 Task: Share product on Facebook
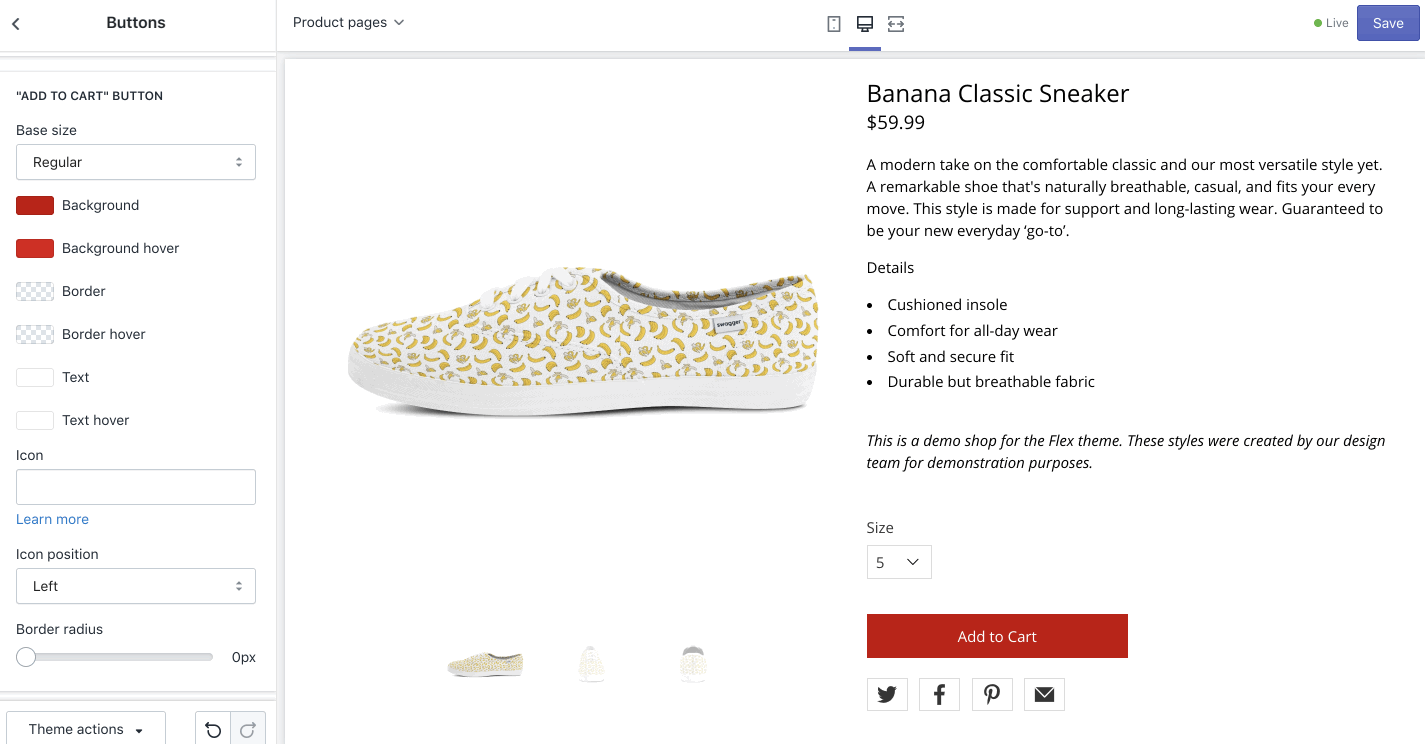click(939, 694)
